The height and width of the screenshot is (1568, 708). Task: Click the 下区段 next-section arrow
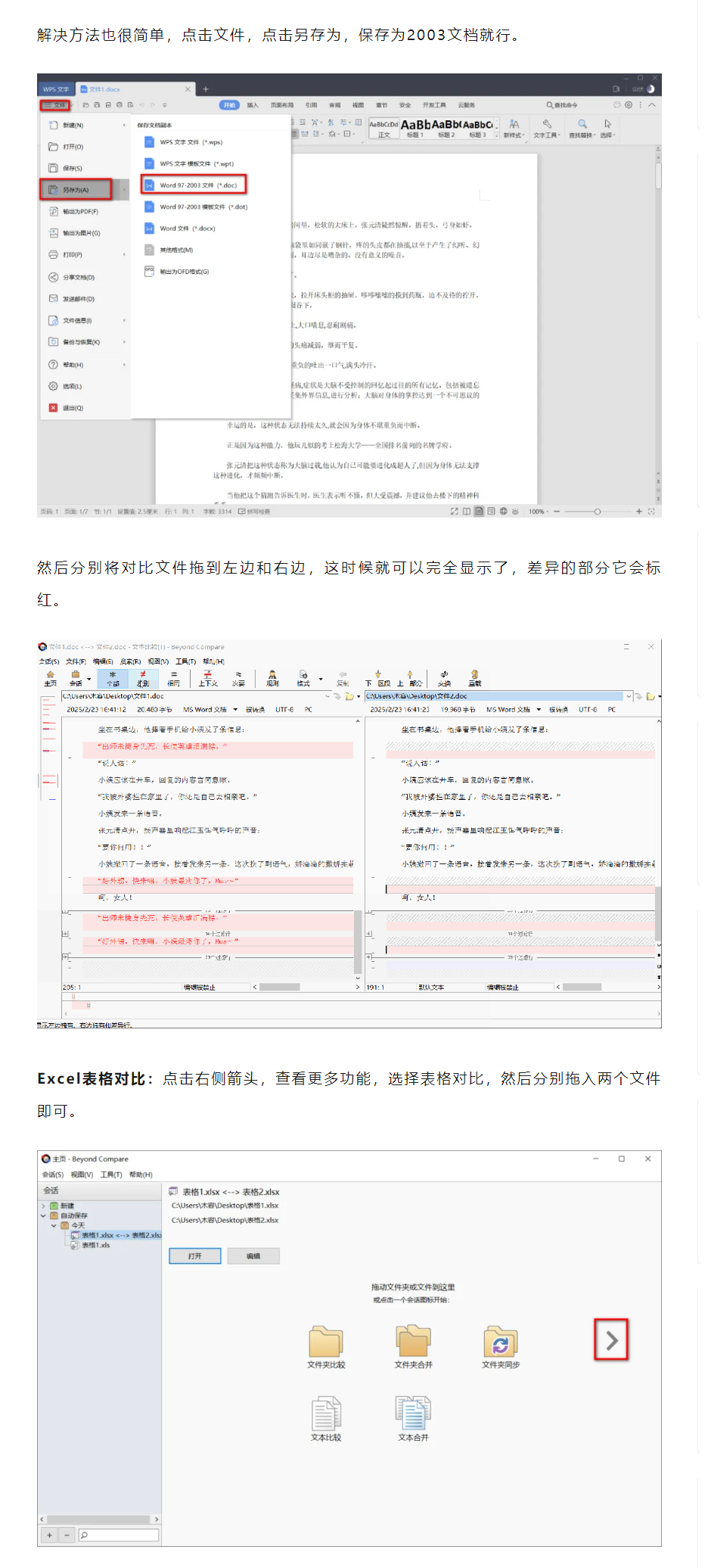378,677
